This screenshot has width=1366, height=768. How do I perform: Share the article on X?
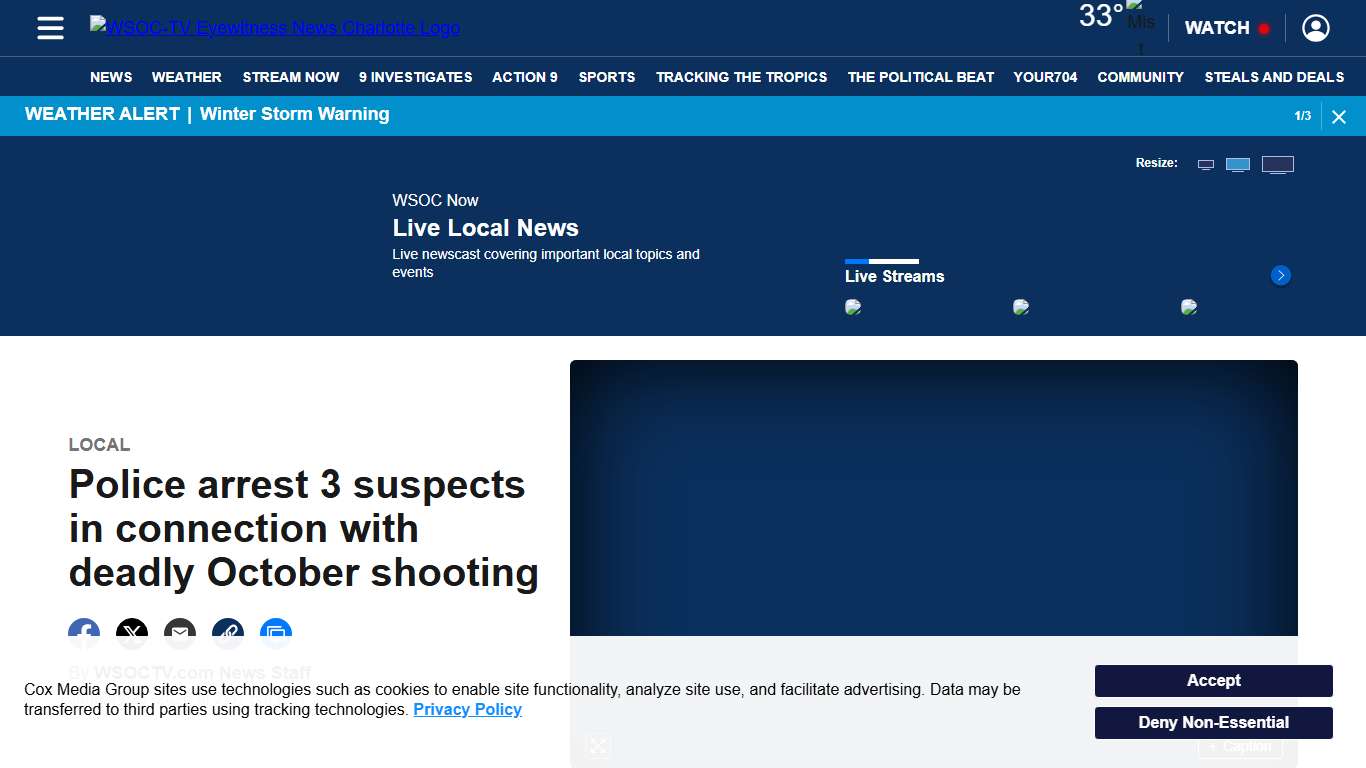tap(132, 634)
